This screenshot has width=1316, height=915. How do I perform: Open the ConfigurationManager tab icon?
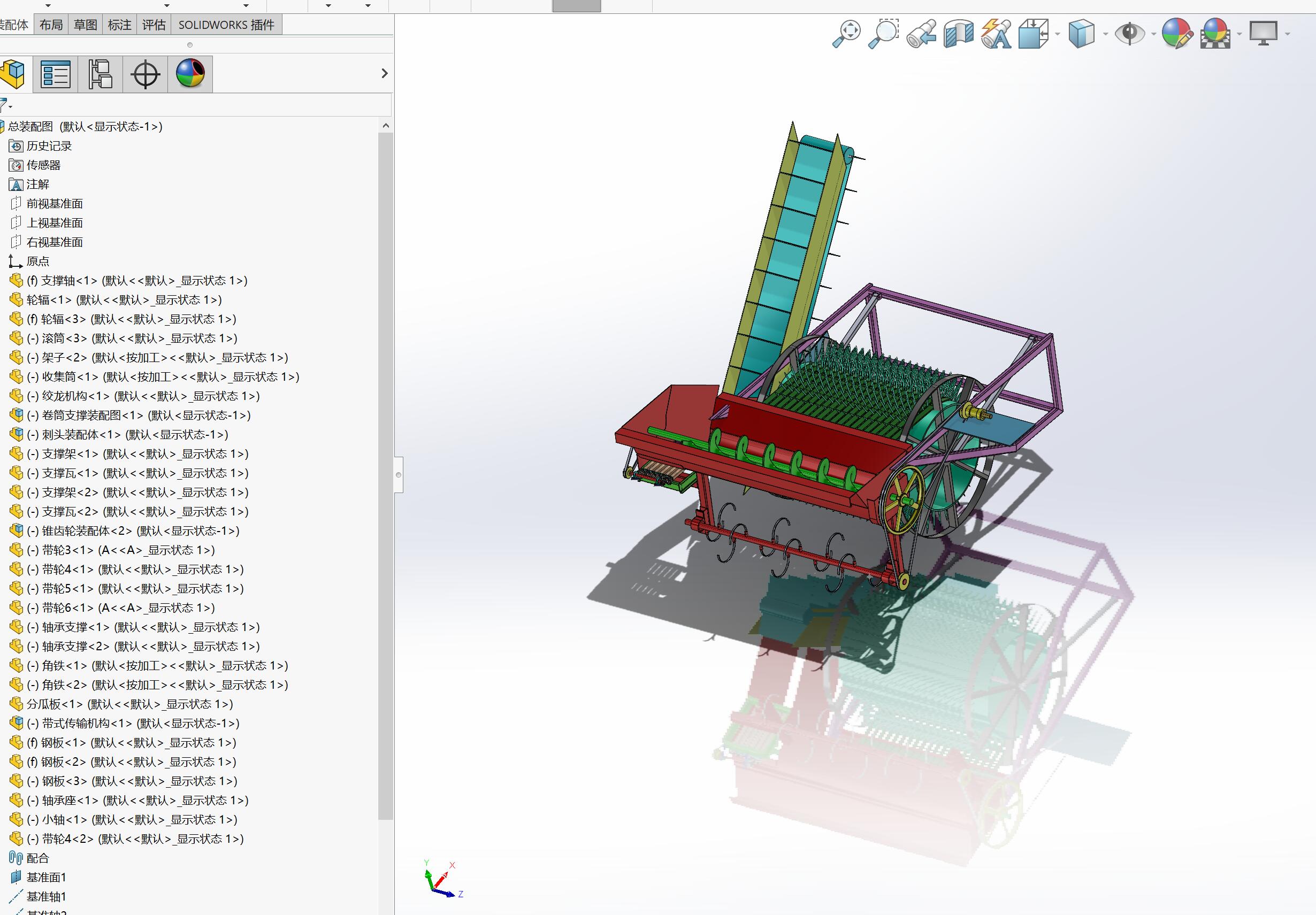pos(98,73)
